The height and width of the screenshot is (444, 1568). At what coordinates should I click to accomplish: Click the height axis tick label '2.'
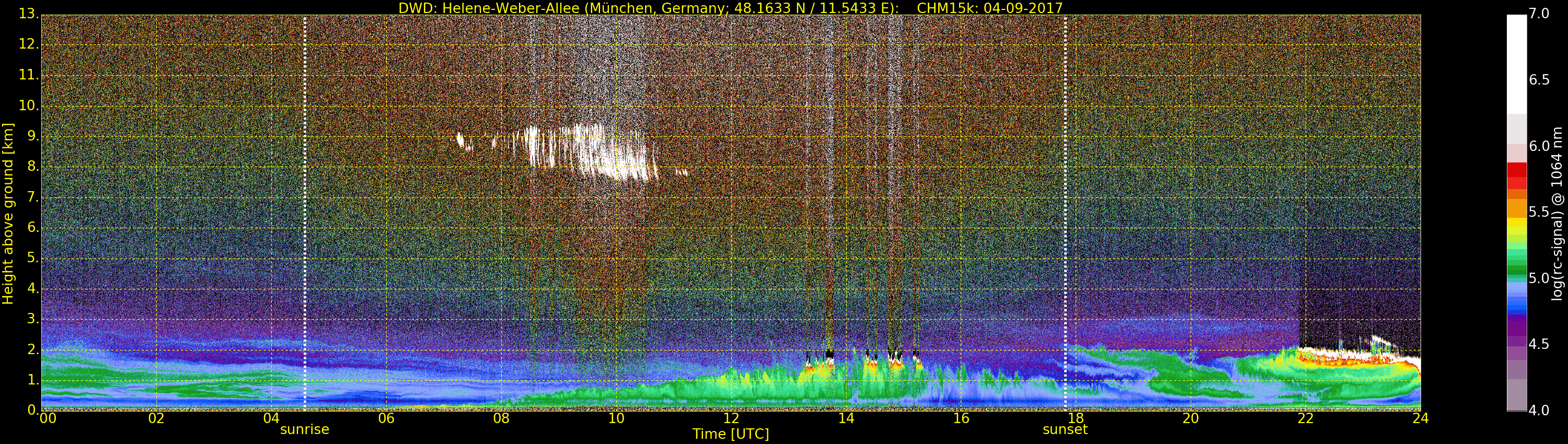click(33, 349)
